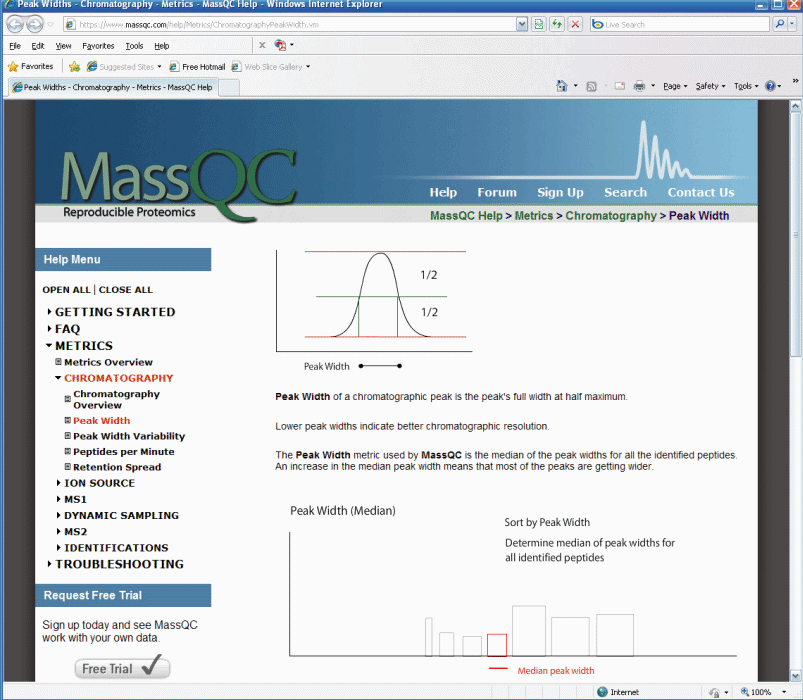Click the Internet zone globe icon
This screenshot has width=803, height=700.
[603, 692]
